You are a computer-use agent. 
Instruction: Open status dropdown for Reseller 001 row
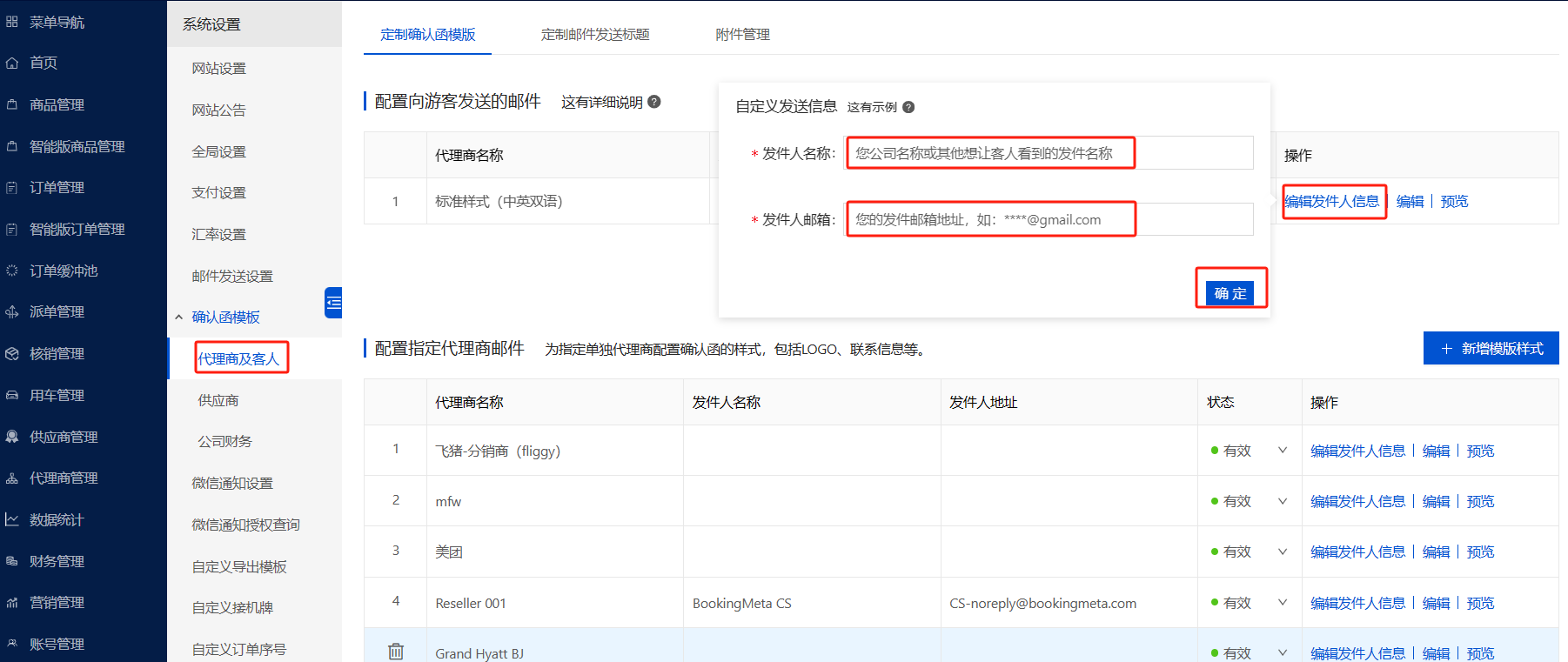click(x=1283, y=602)
